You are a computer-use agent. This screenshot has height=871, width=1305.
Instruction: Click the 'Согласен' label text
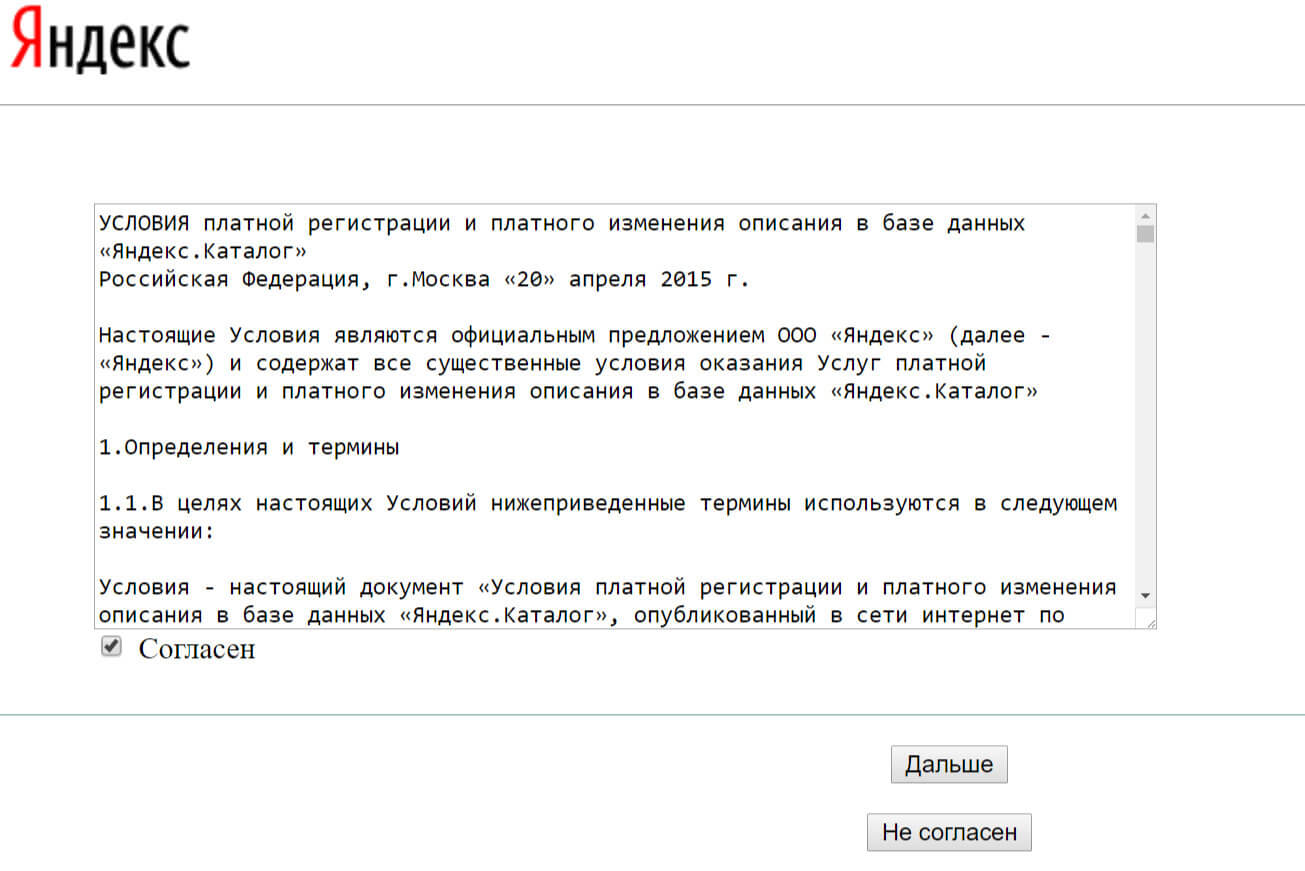(x=197, y=649)
